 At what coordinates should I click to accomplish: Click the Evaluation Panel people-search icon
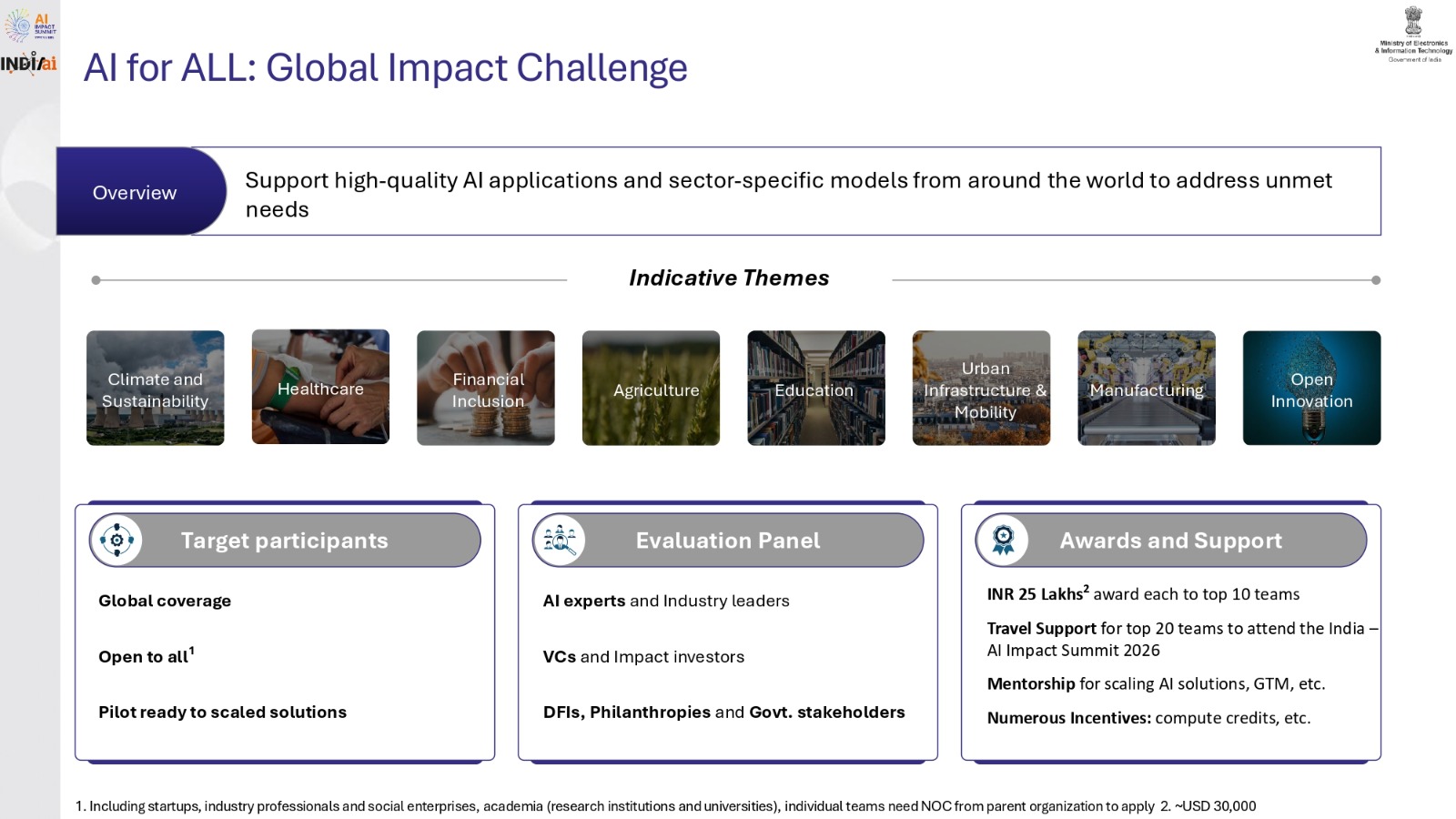tap(560, 541)
